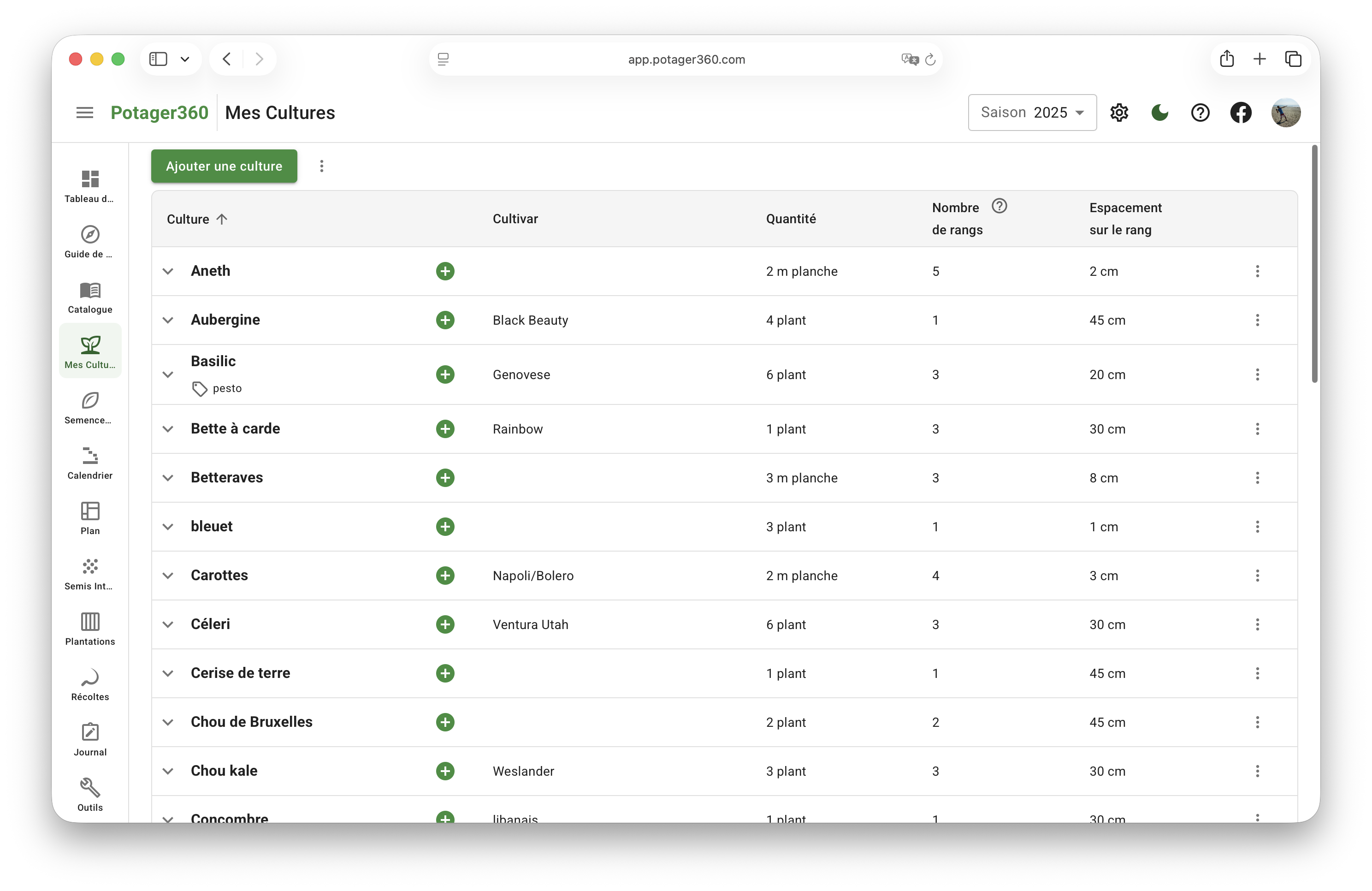Open the Semences sidebar icon
Image resolution: width=1372 pixels, height=891 pixels.
coord(90,407)
